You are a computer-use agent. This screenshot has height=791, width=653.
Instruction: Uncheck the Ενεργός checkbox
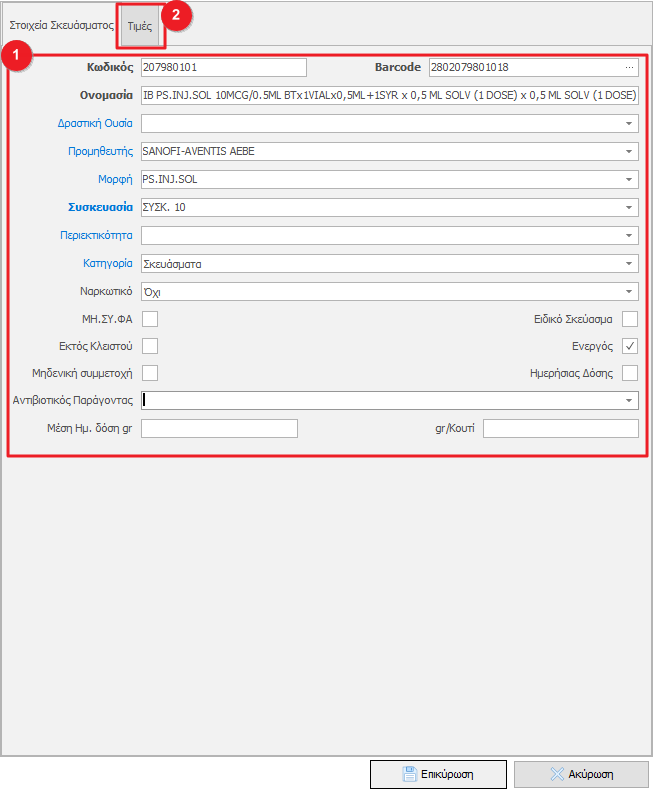(630, 346)
